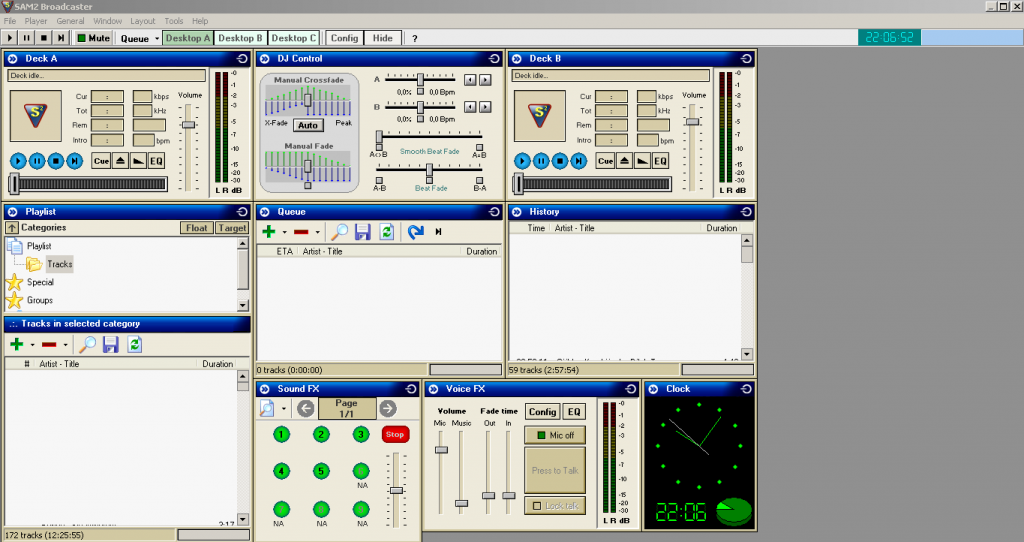The image size is (1024, 542).
Task: Click refresh icon in Tracks category toolbar
Action: (x=134, y=345)
